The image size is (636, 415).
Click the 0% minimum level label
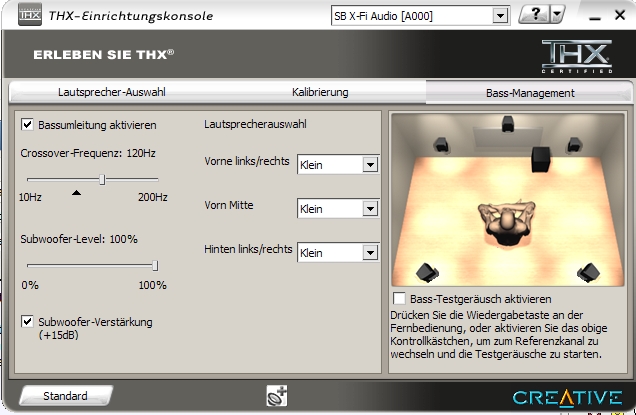[x=30, y=285]
